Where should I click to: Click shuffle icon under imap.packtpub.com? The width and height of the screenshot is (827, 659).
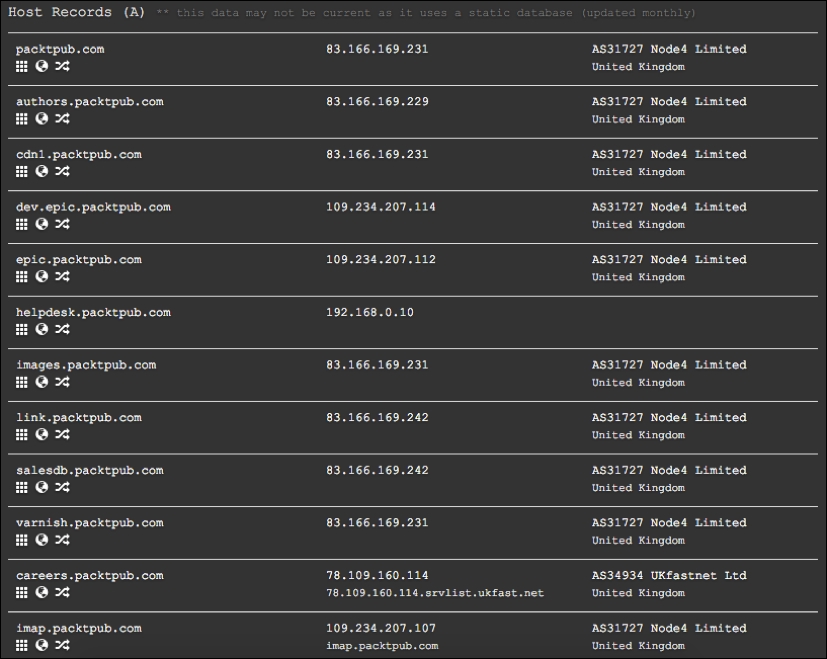click(x=62, y=645)
